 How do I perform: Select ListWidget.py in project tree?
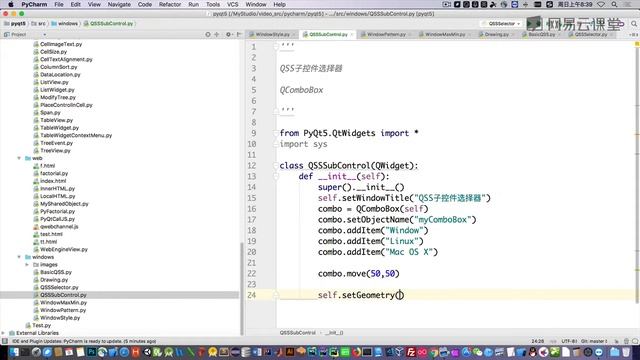[x=57, y=90]
